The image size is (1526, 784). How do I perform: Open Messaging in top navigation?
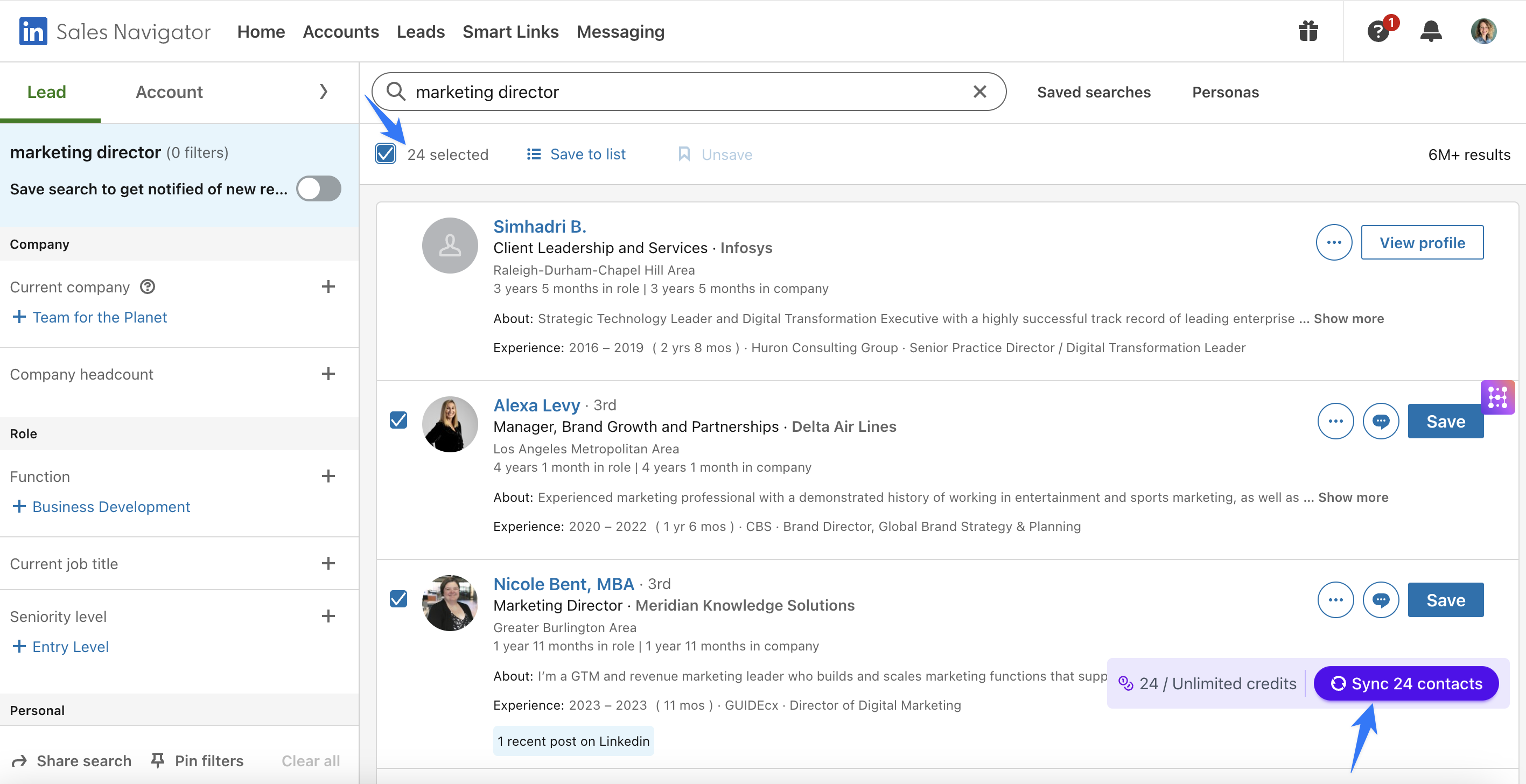pos(620,31)
